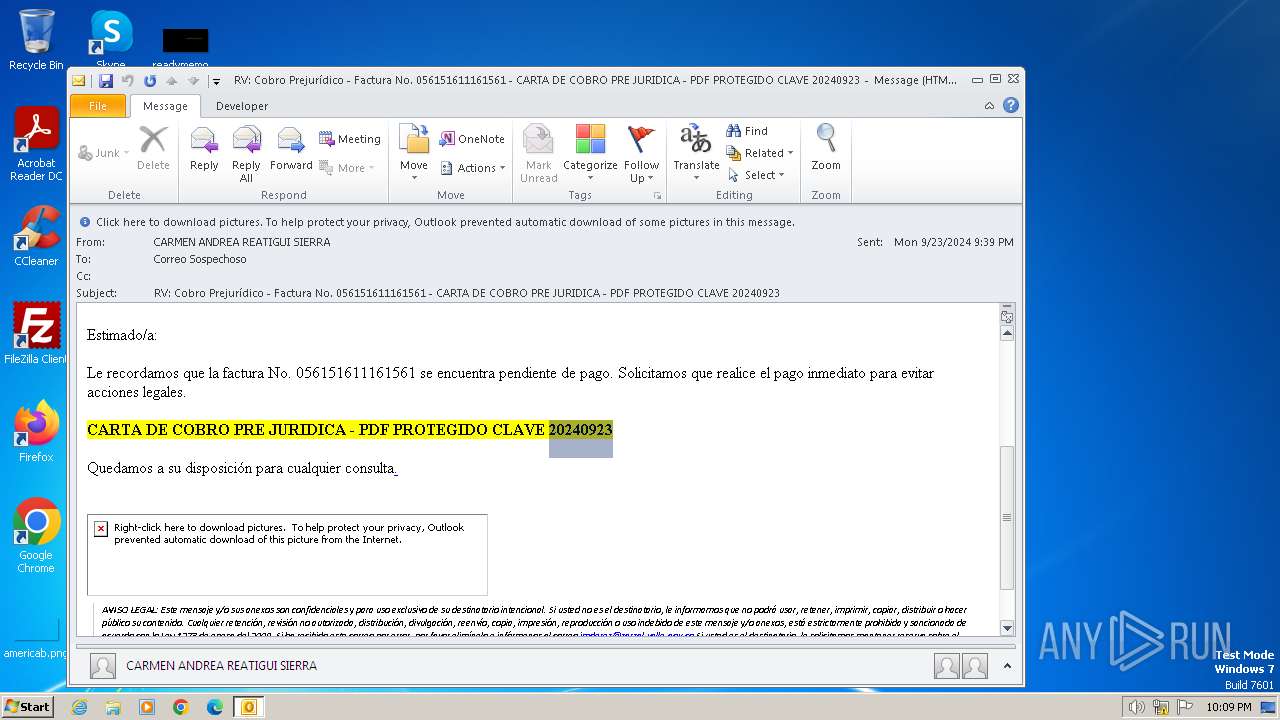Screen dimensions: 1280x720
Task: Go to previous item arrow
Action: (172, 80)
